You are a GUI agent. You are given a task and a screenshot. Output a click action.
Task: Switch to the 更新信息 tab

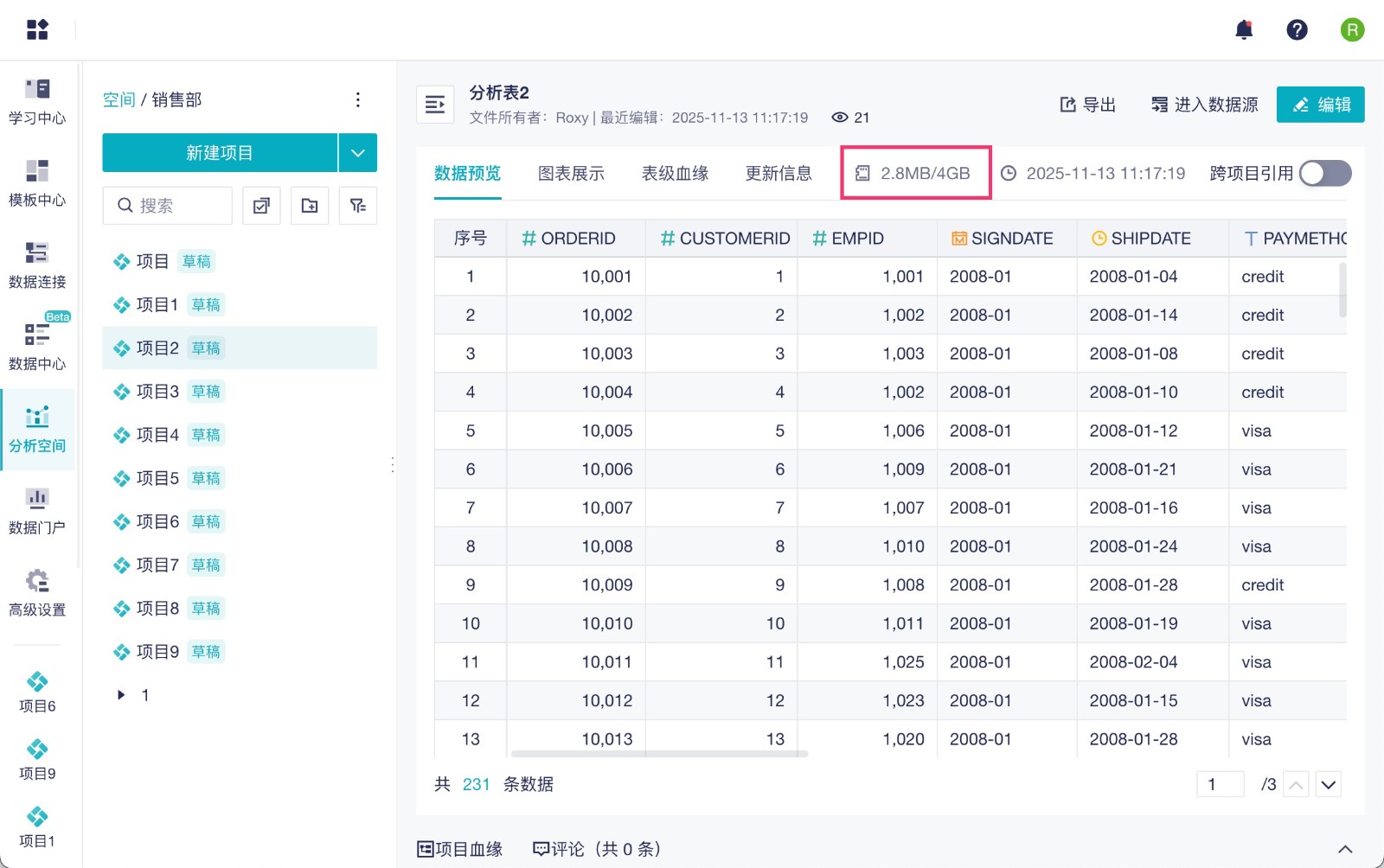778,173
